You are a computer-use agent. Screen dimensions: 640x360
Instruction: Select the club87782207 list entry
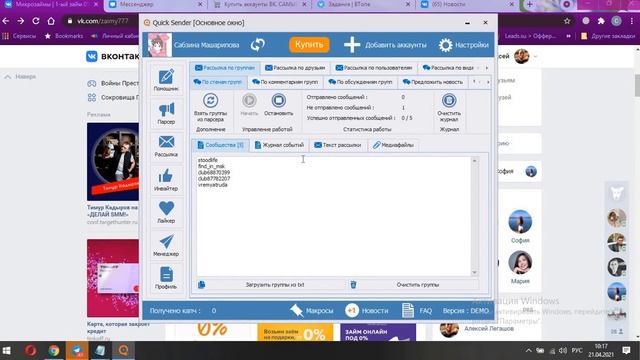pyautogui.click(x=214, y=178)
